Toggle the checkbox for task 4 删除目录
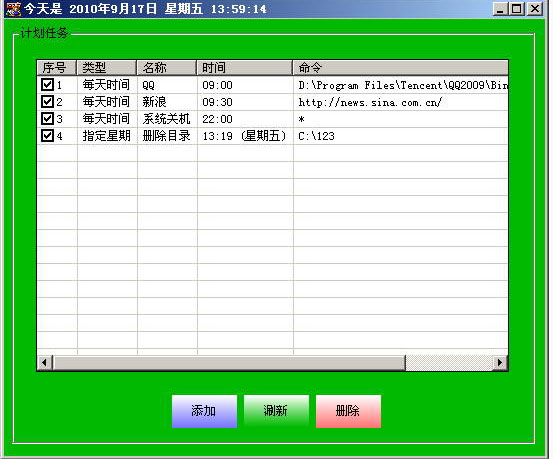The image size is (553, 459). point(47,135)
